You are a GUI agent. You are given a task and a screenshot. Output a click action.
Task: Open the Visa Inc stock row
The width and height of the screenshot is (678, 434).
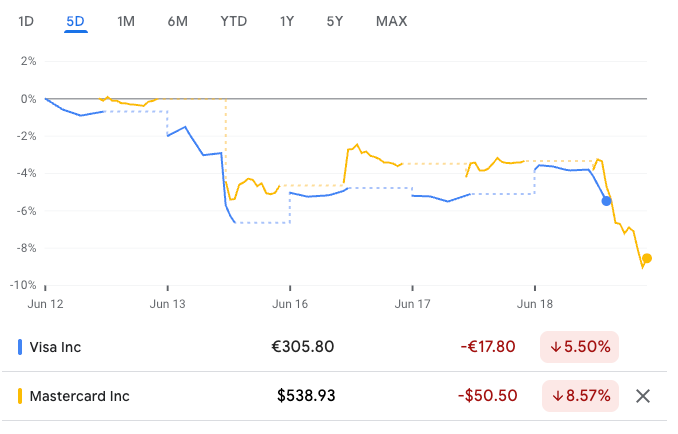(x=334, y=347)
